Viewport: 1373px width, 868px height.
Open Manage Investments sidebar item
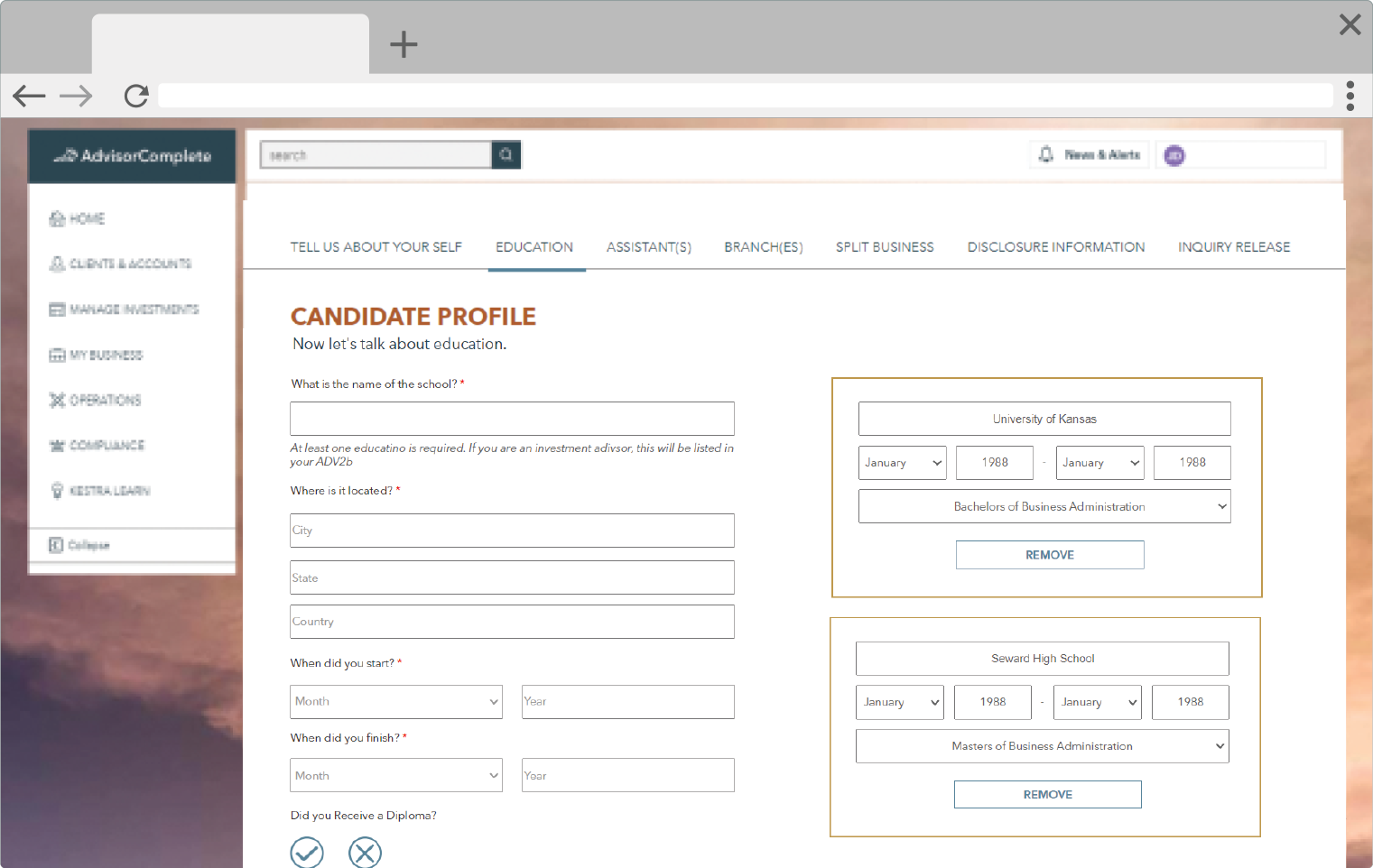click(125, 309)
